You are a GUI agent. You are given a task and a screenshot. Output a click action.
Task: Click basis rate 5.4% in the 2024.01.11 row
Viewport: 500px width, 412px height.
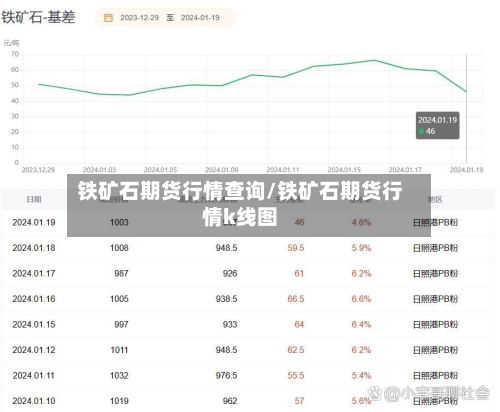[361, 376]
